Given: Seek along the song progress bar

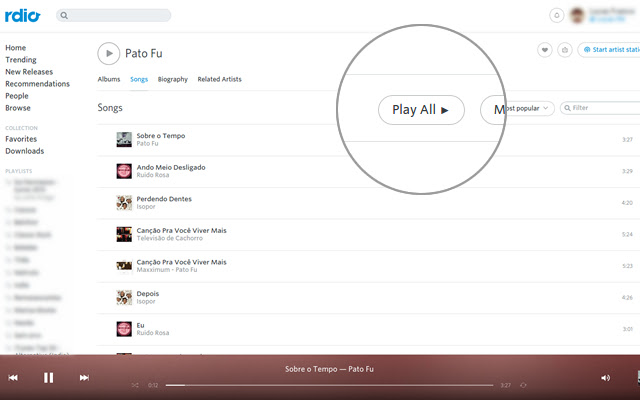Looking at the screenshot, I should point(329,385).
